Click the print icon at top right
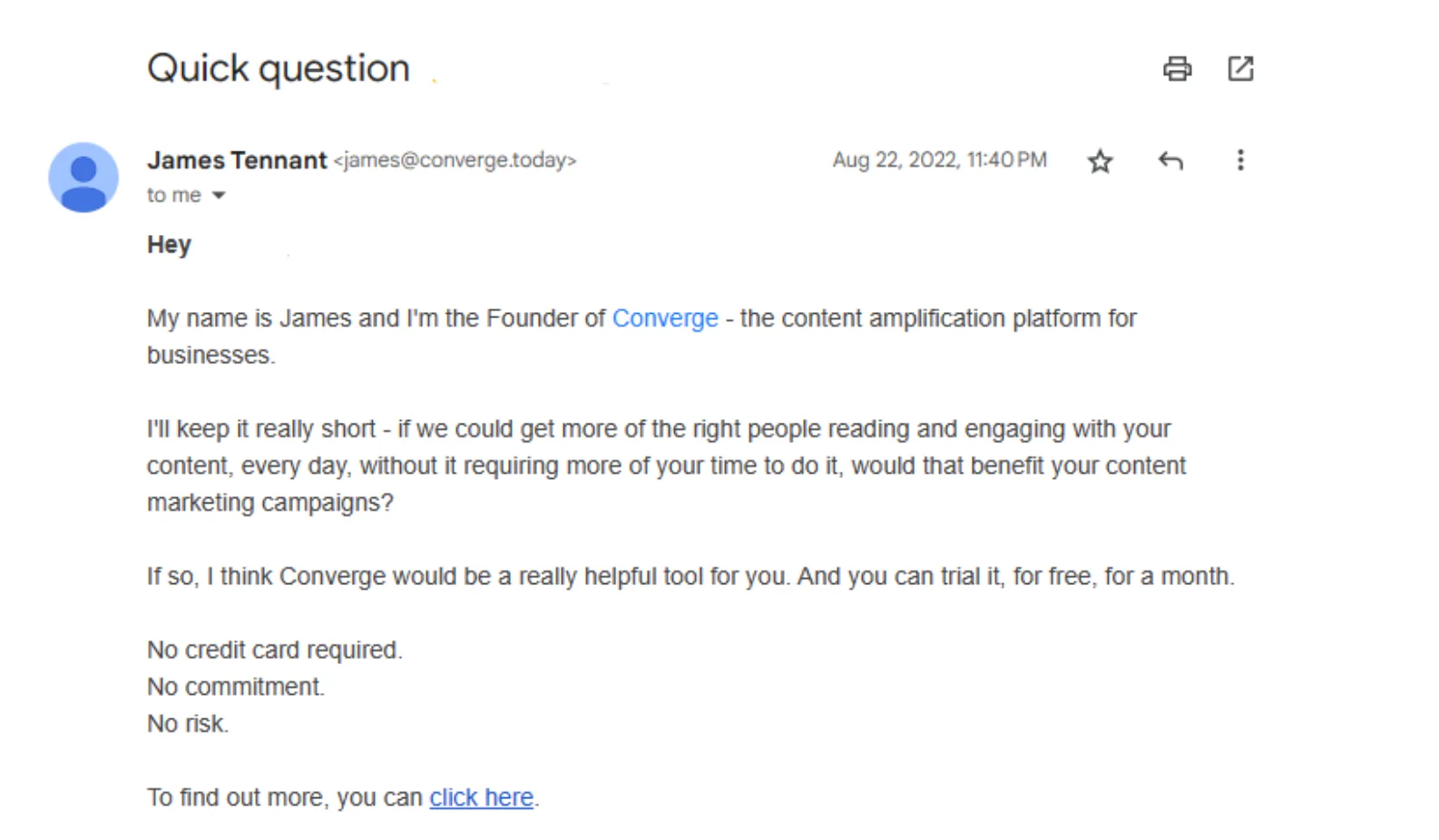Screen dimensions: 1439x840 (1177, 67)
